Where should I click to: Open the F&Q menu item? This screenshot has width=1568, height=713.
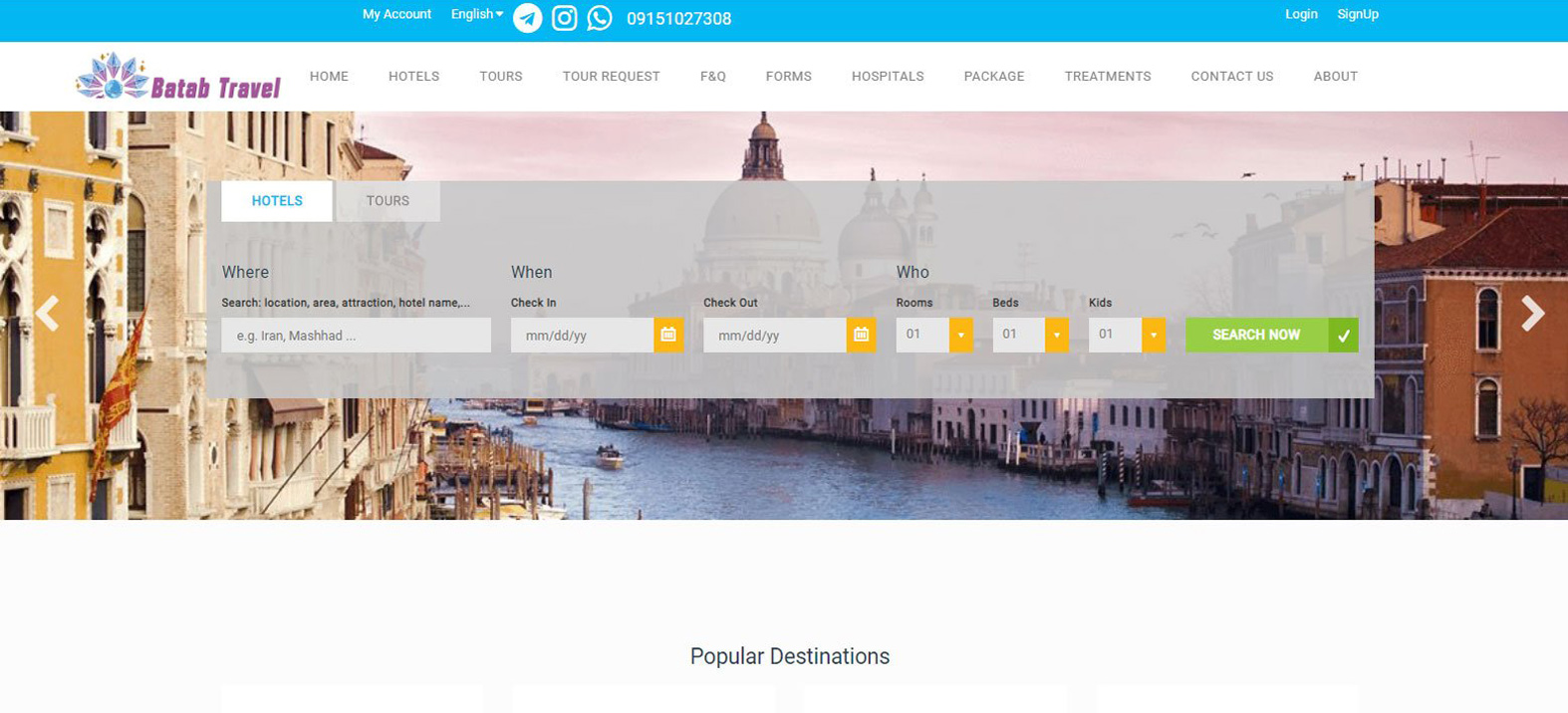[713, 77]
